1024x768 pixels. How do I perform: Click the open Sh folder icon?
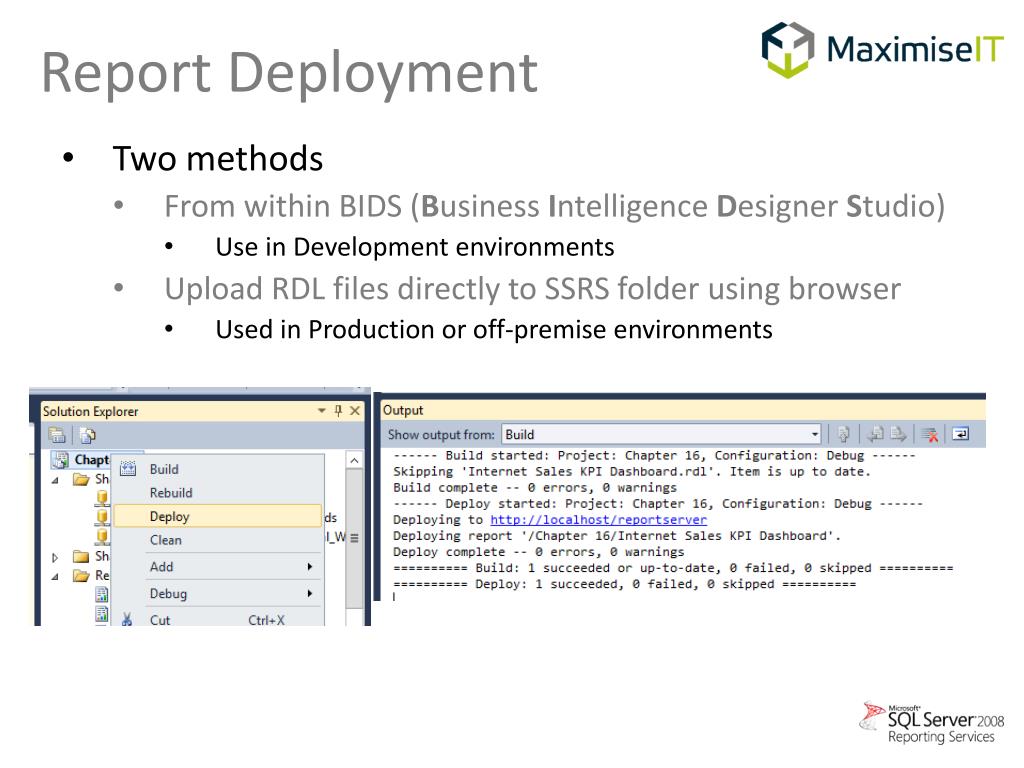pyautogui.click(x=82, y=479)
